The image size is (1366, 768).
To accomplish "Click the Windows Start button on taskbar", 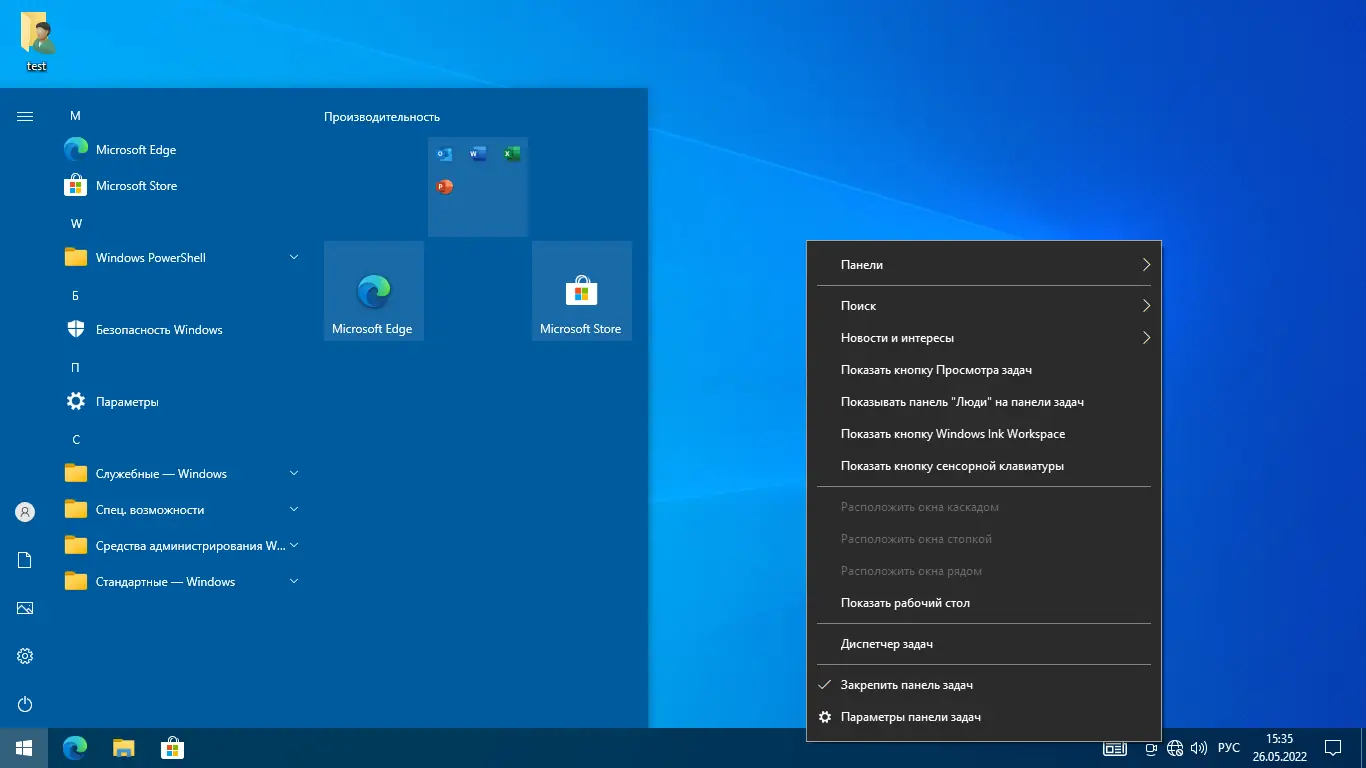I will [24, 748].
